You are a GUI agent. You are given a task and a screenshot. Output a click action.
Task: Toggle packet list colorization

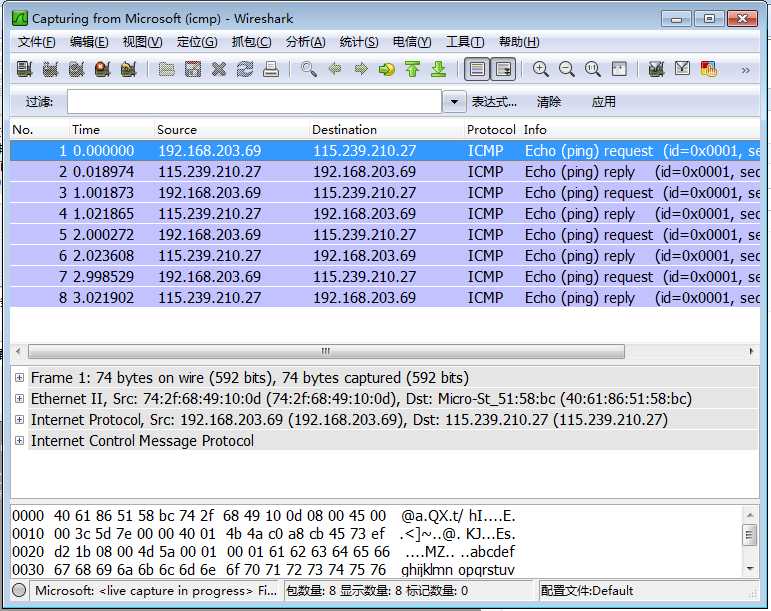point(477,69)
